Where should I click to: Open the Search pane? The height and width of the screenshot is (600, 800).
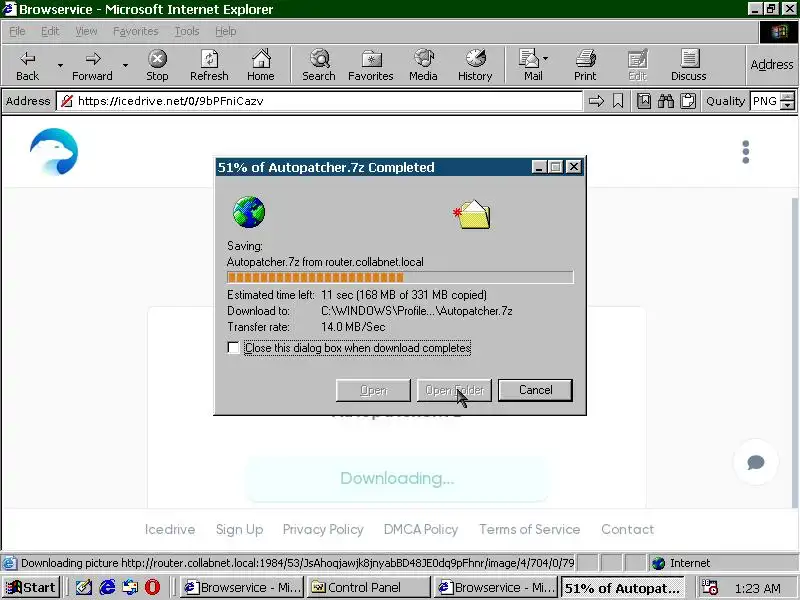319,65
